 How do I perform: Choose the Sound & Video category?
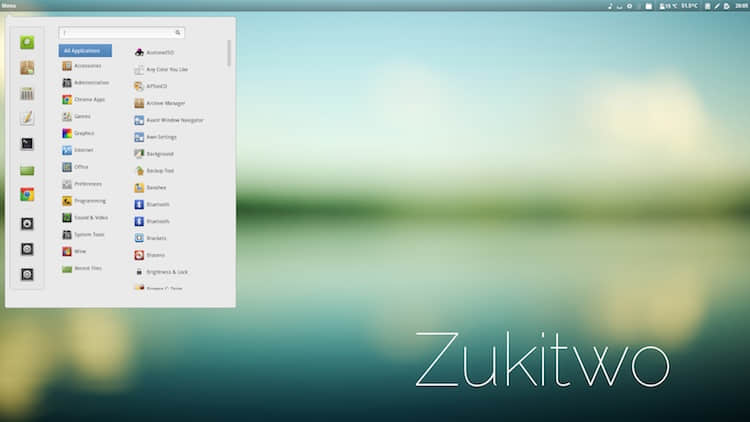[85, 218]
